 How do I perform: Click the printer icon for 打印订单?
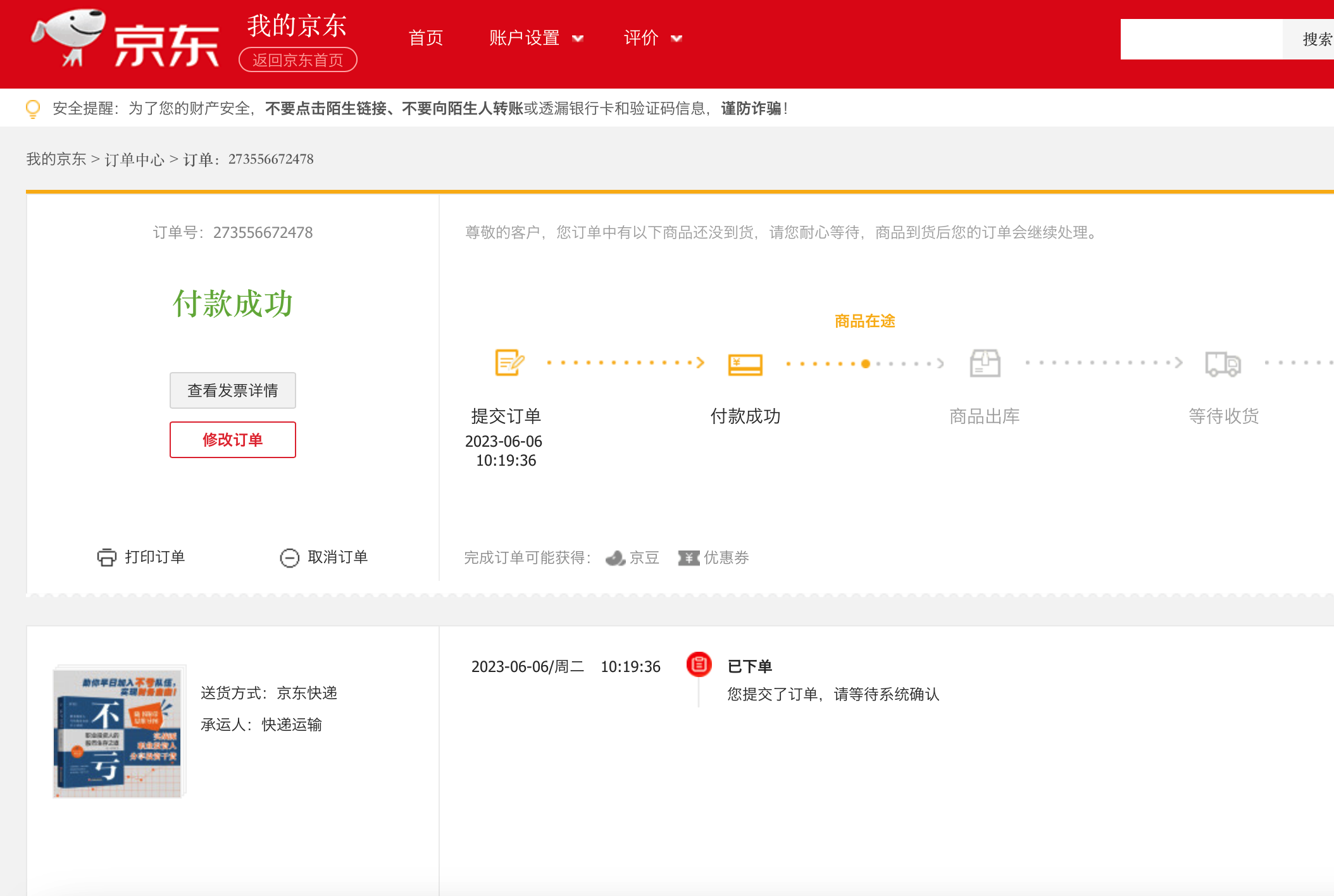[x=106, y=557]
